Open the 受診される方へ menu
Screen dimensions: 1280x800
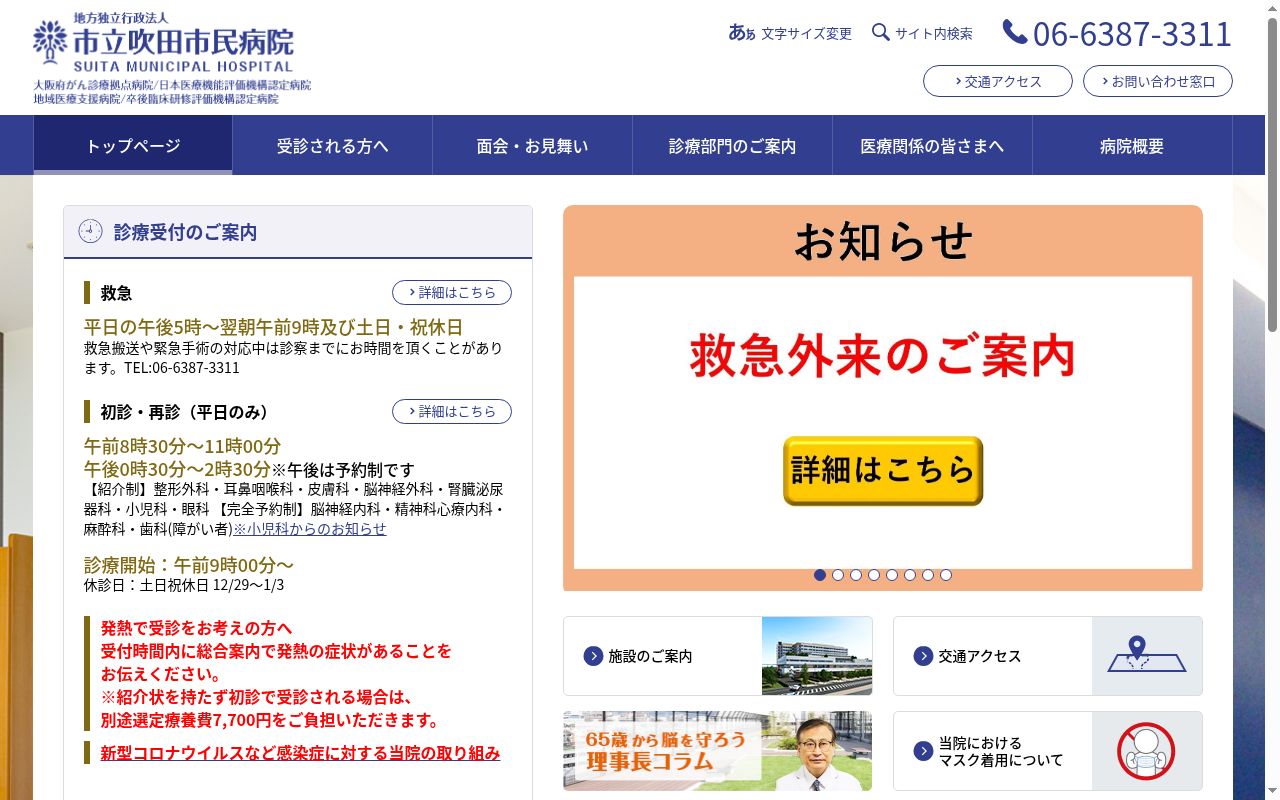point(333,145)
